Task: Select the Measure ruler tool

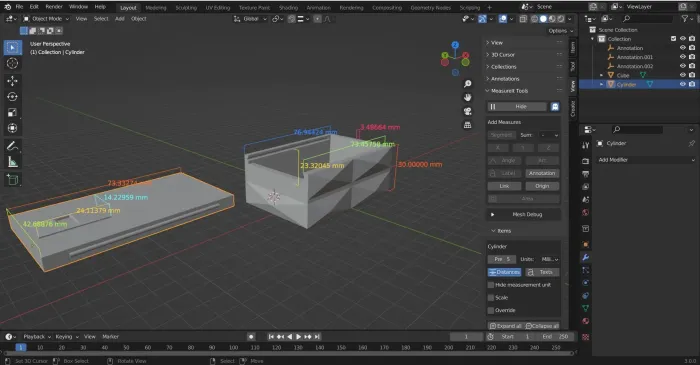Action: click(x=12, y=162)
